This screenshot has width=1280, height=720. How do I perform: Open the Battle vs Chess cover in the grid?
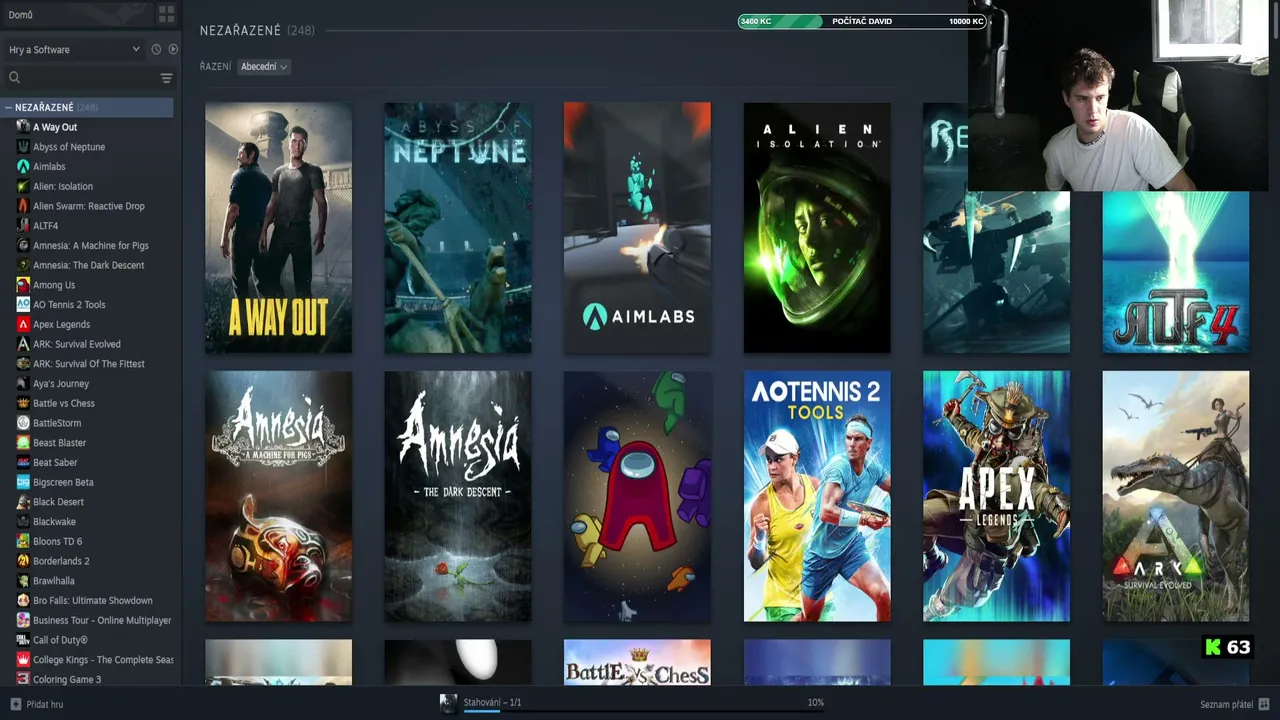coord(637,663)
